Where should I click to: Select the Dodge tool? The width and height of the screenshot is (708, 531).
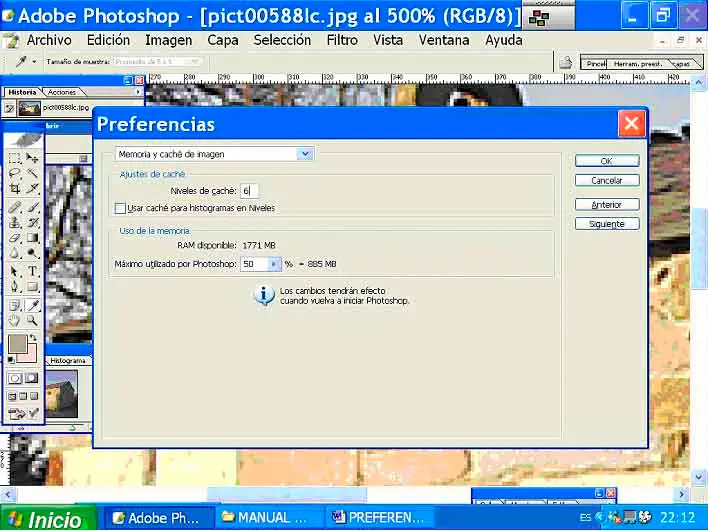[32, 253]
